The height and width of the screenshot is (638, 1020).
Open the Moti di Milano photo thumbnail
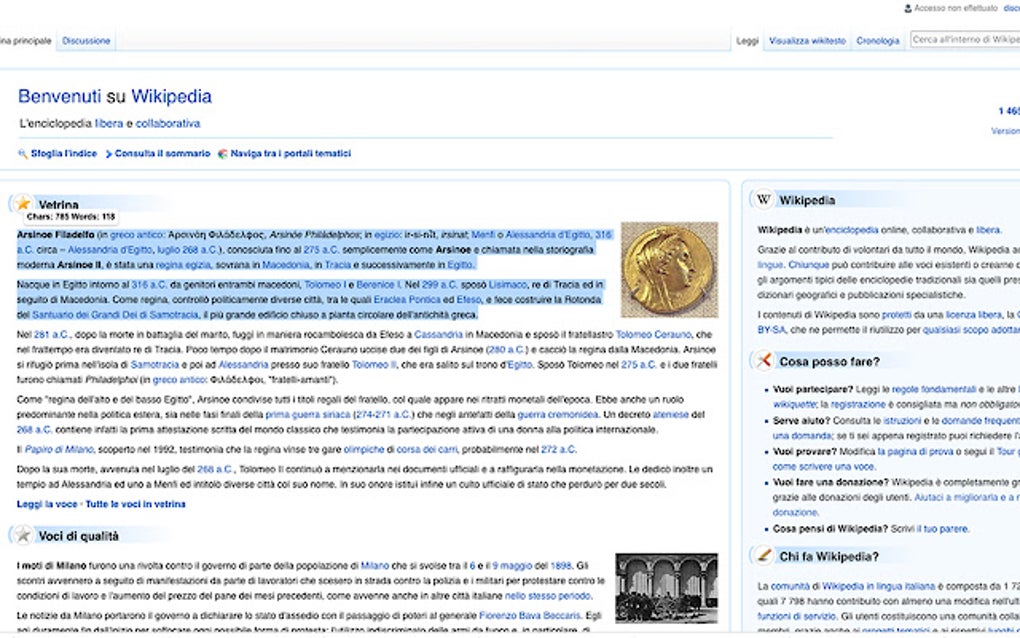point(667,588)
